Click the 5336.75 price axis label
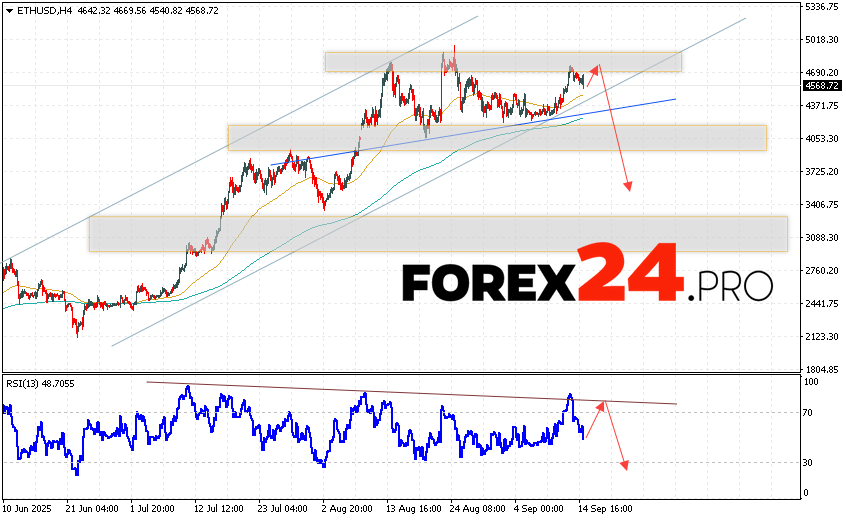This screenshot has height=520, width=846. tap(822, 7)
